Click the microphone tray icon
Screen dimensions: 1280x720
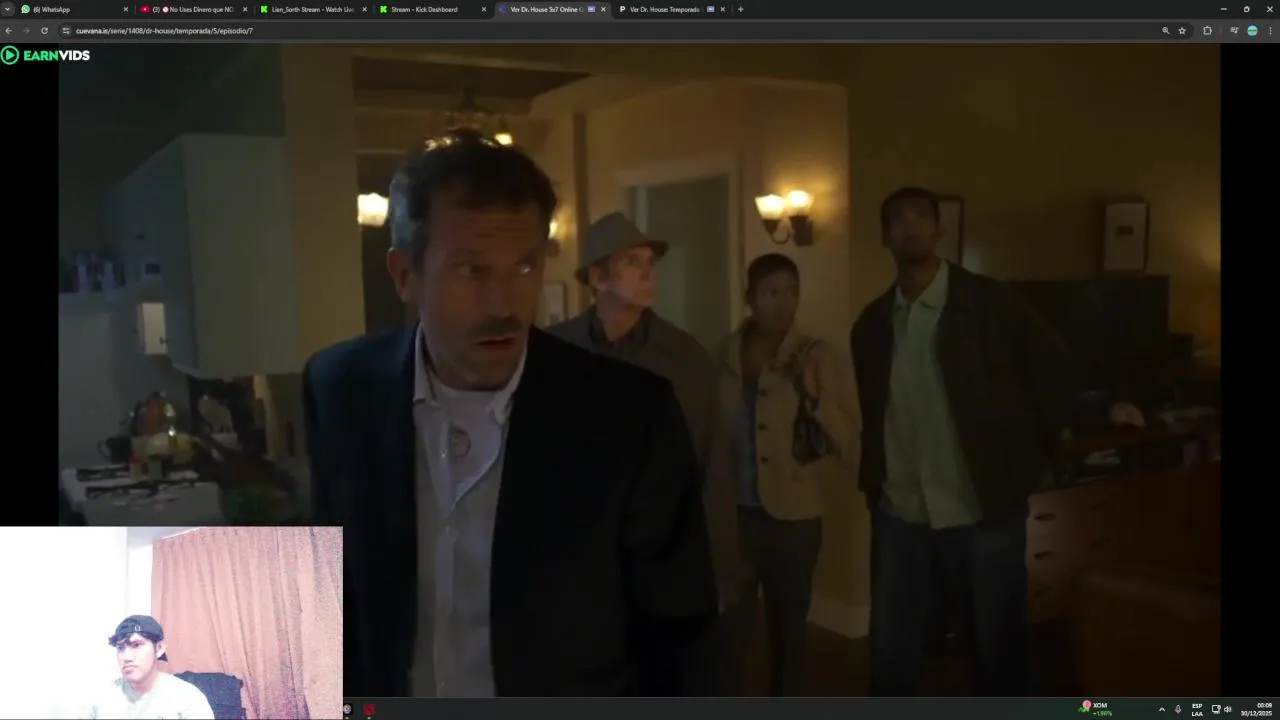pos(1178,709)
